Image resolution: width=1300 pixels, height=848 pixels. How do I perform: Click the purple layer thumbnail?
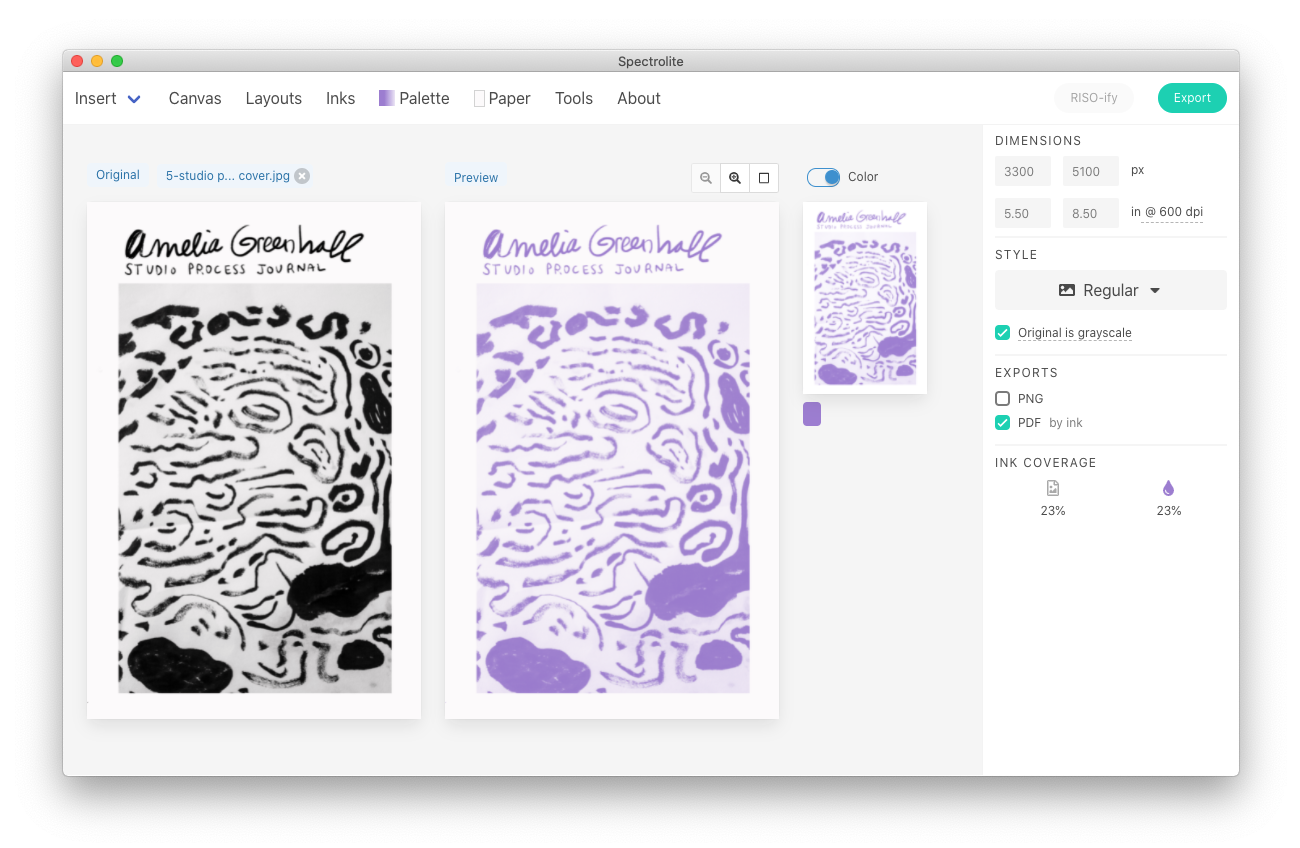865,298
